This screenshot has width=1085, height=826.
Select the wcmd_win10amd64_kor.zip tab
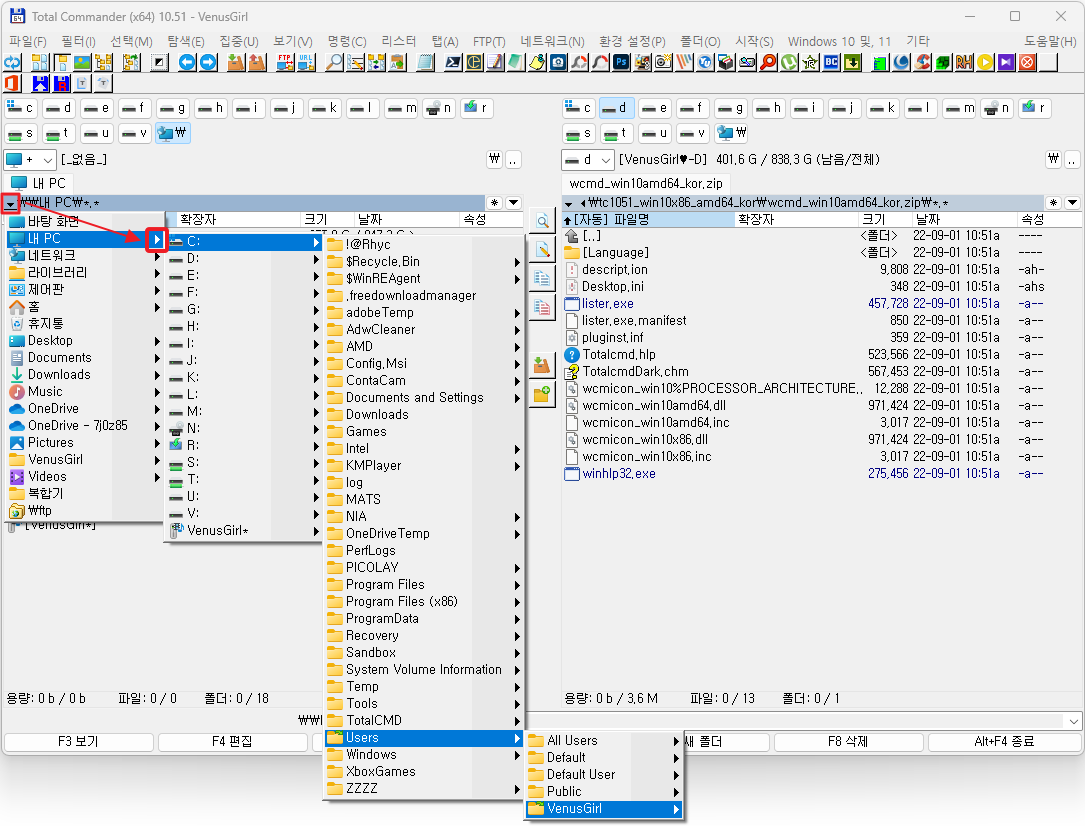click(646, 183)
